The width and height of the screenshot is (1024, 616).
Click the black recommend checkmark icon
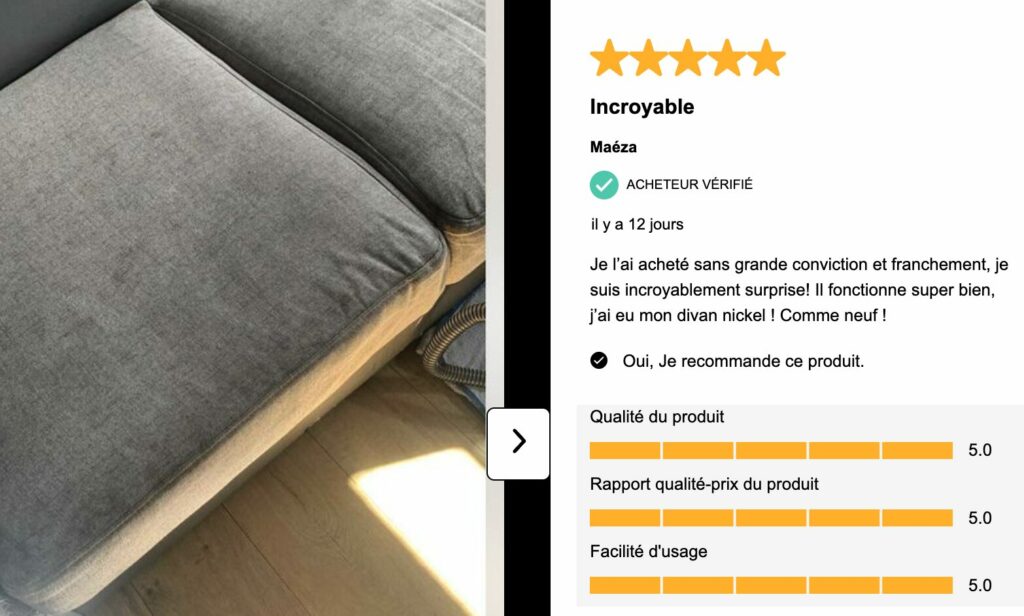pos(599,361)
